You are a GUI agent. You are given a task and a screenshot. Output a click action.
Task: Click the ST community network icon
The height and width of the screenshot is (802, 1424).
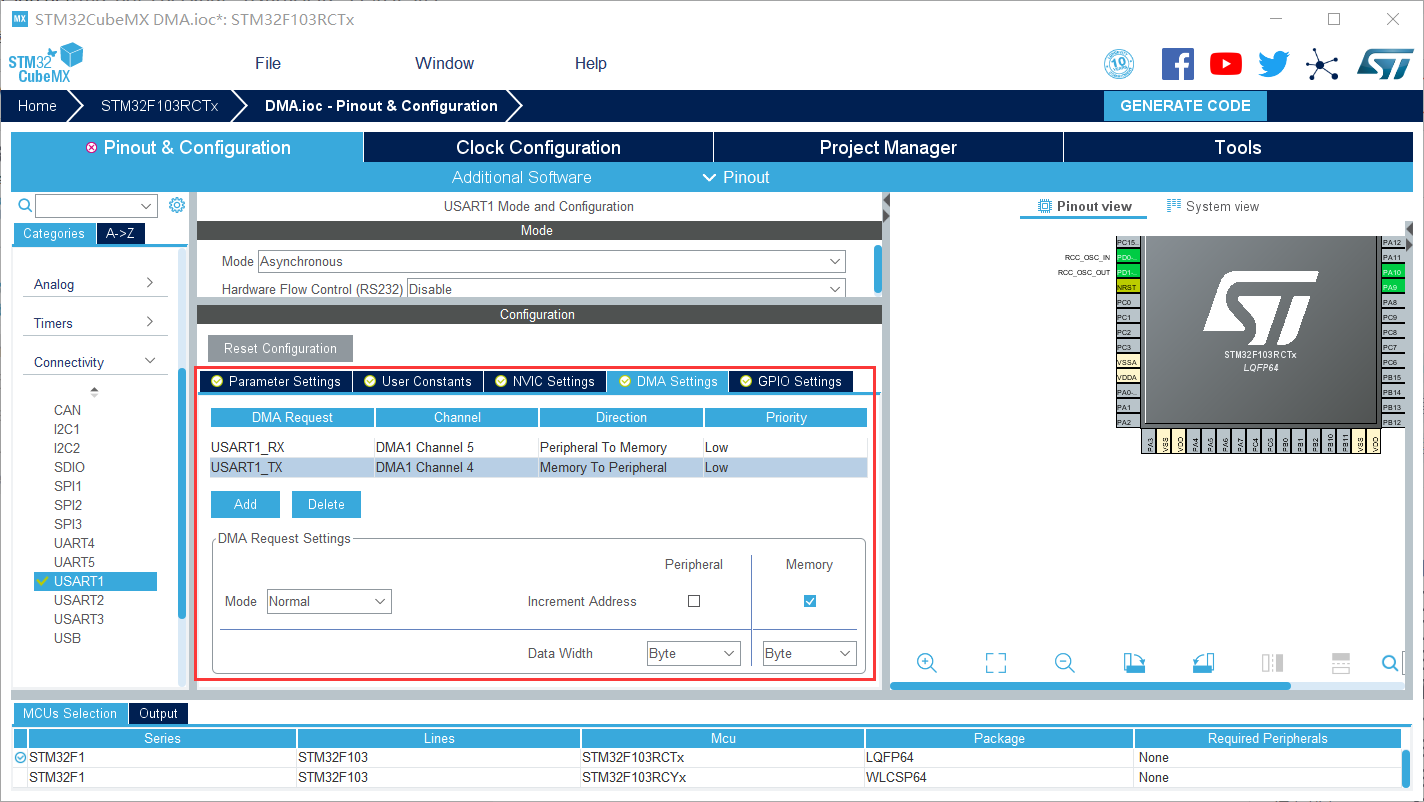coord(1322,65)
